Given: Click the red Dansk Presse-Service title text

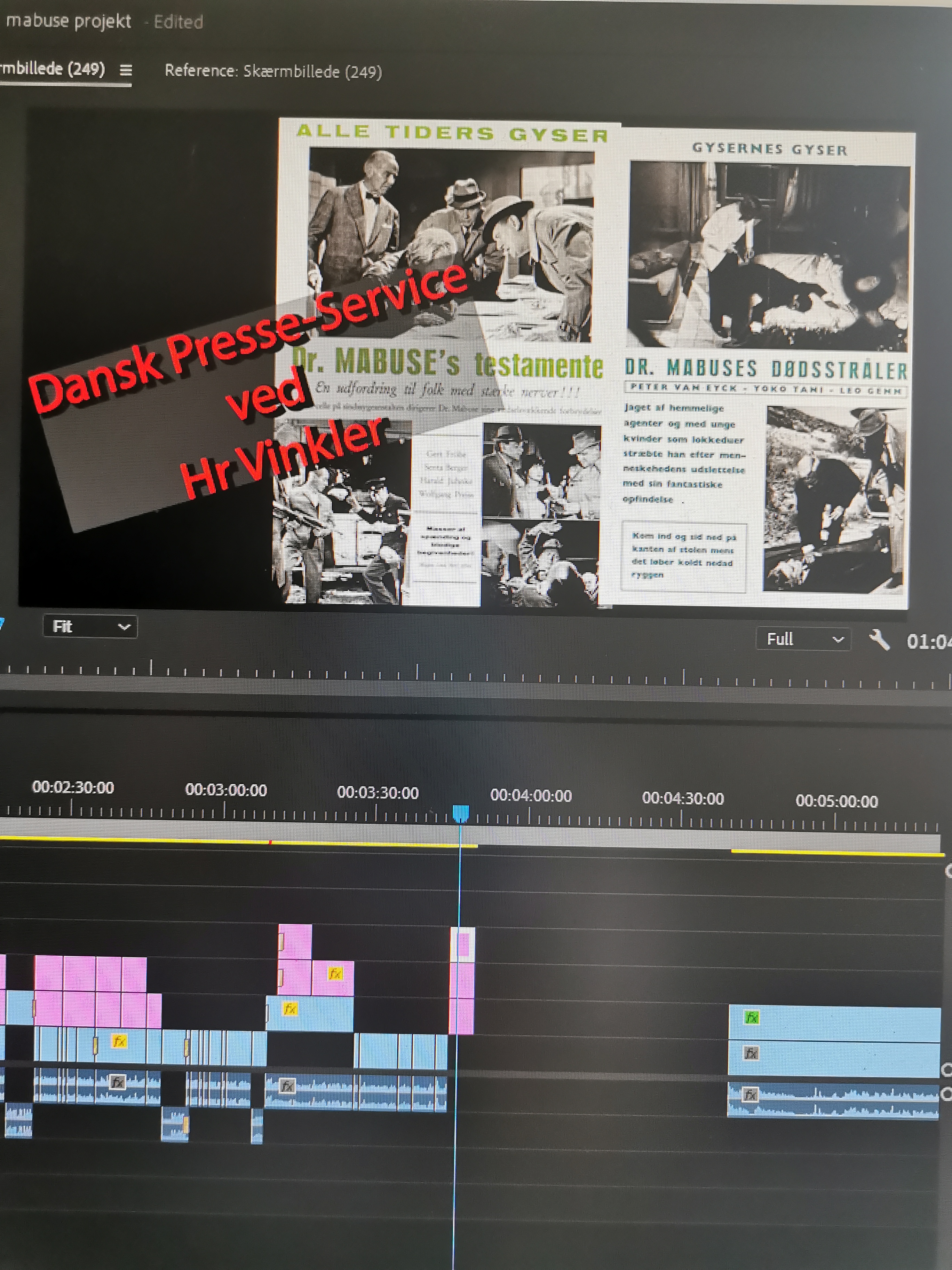Looking at the screenshot, I should point(247,339).
